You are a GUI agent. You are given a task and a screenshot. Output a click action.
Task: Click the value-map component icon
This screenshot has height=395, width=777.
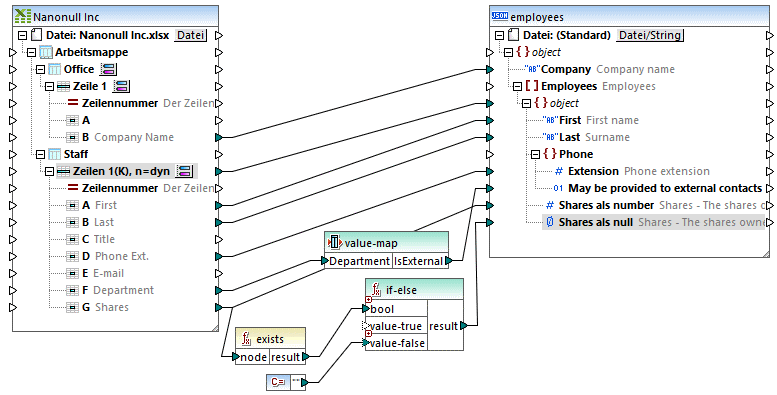coord(335,242)
